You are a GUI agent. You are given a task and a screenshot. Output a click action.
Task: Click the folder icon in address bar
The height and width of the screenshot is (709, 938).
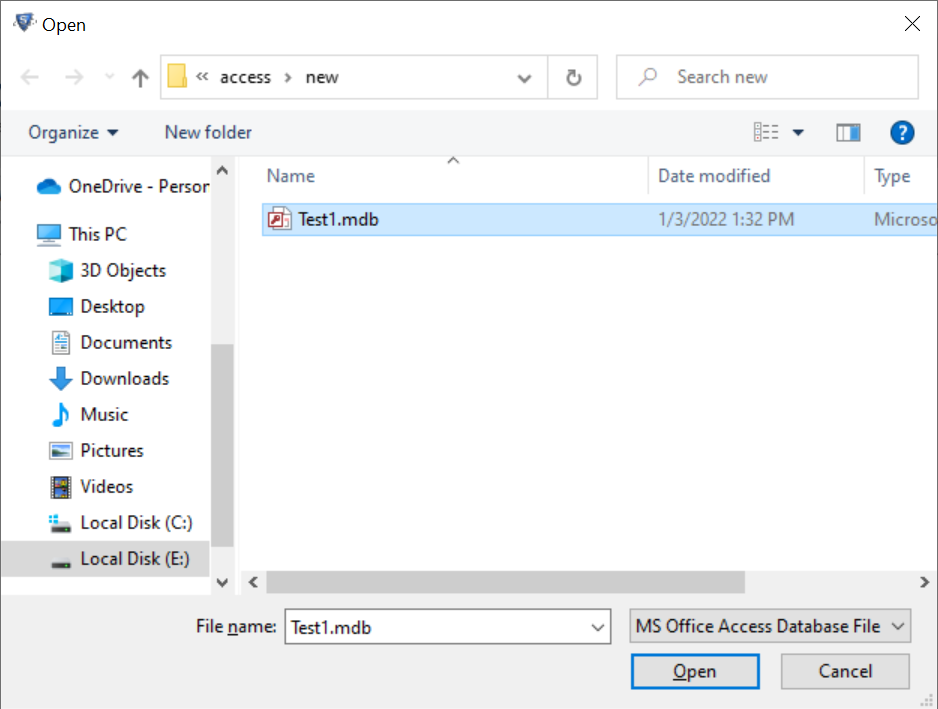coord(177,76)
